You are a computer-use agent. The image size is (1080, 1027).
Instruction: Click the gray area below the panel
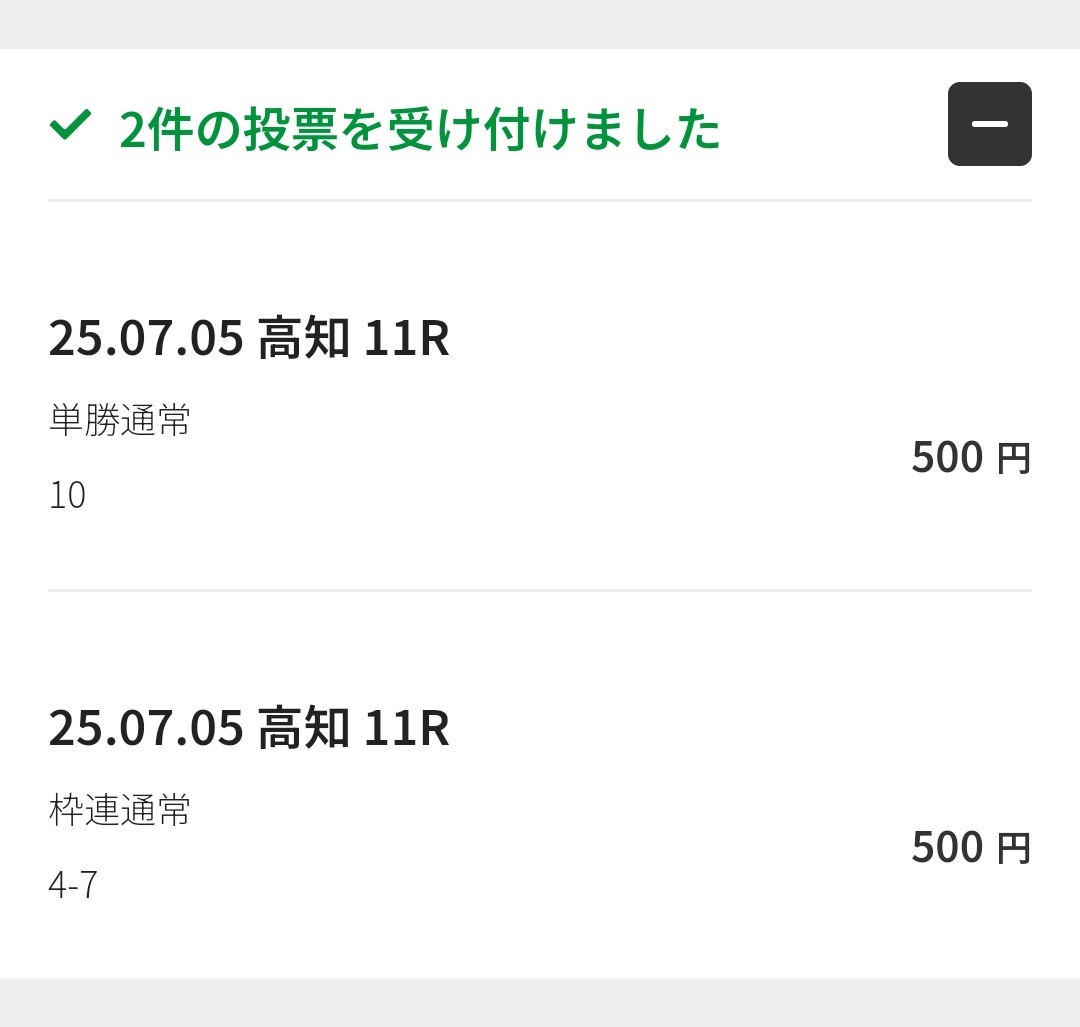tap(540, 1003)
